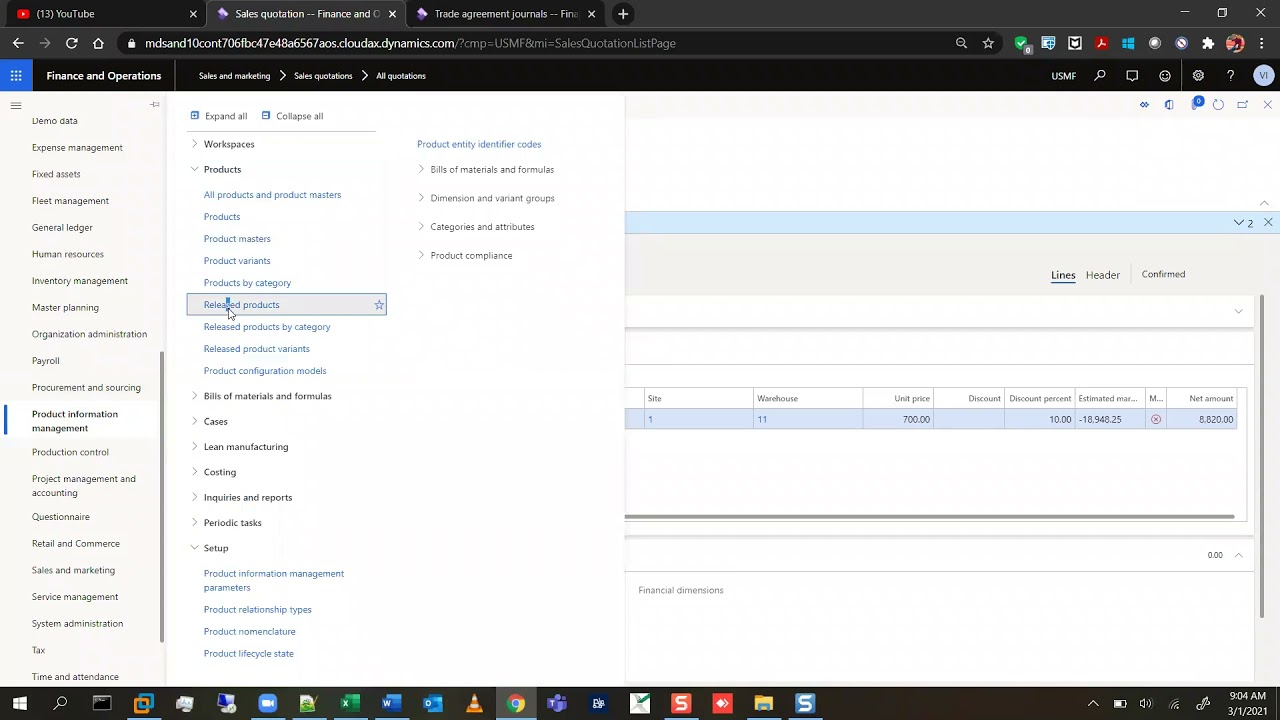
Task: Expand the Workspaces group
Action: [195, 144]
